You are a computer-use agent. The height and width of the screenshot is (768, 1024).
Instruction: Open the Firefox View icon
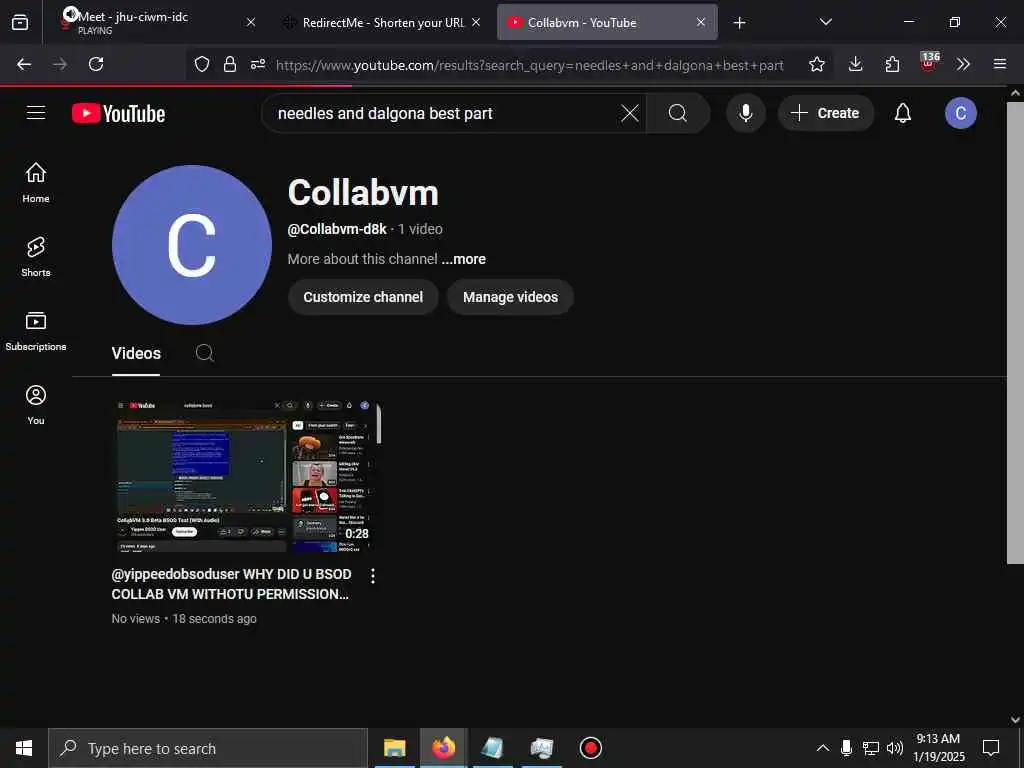pyautogui.click(x=20, y=22)
